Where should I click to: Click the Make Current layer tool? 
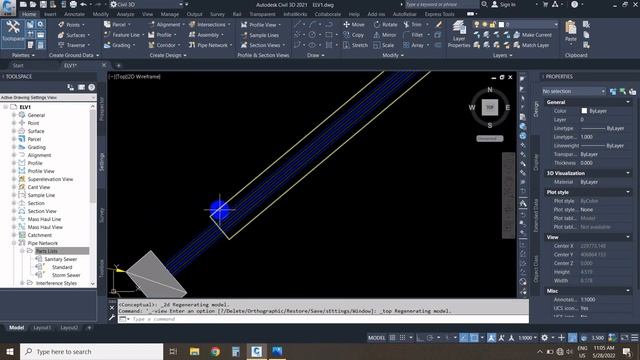point(533,35)
